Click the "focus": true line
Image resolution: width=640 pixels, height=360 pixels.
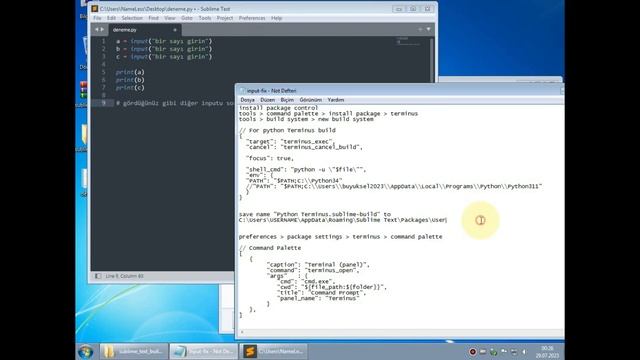pos(269,158)
